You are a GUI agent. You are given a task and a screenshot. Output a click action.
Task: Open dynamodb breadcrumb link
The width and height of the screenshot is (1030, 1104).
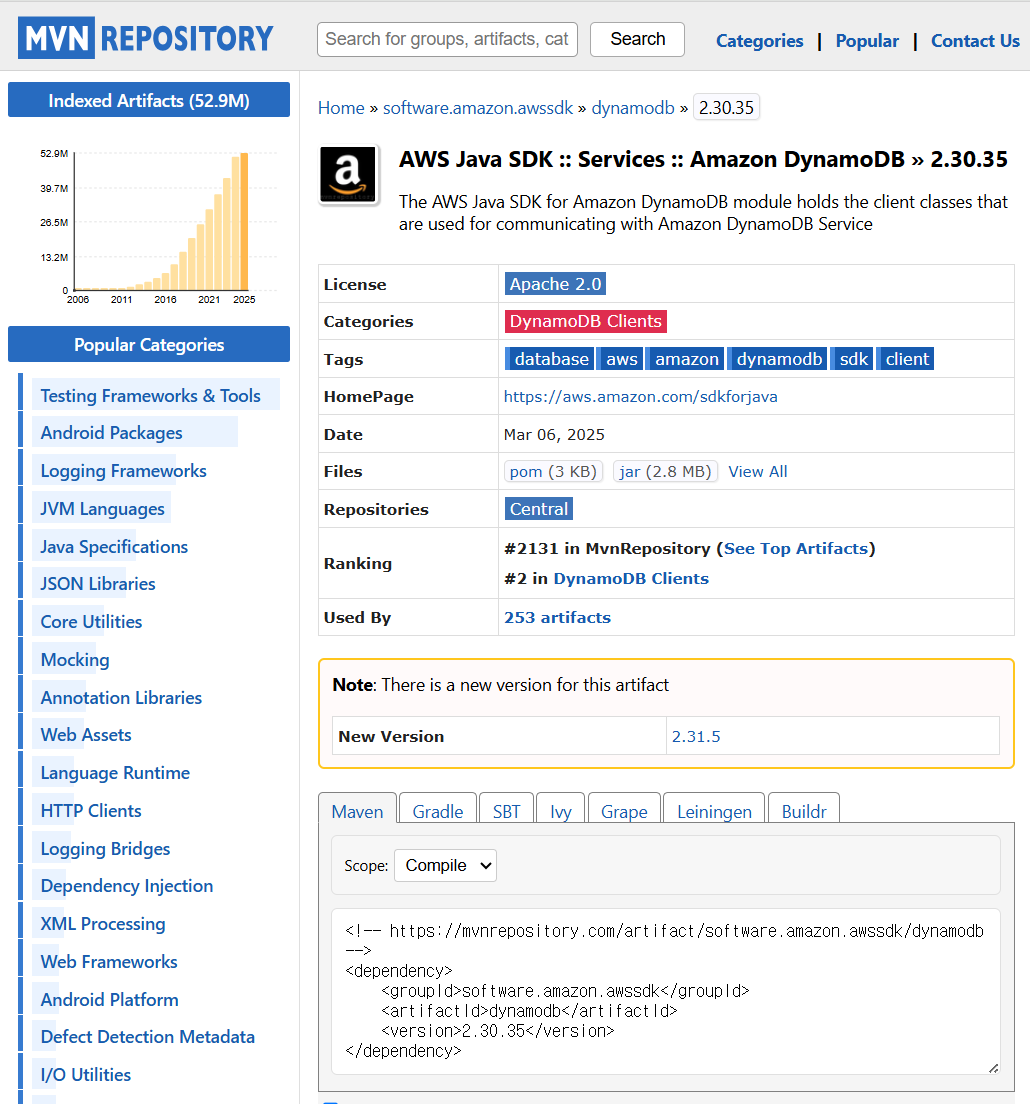tap(633, 108)
